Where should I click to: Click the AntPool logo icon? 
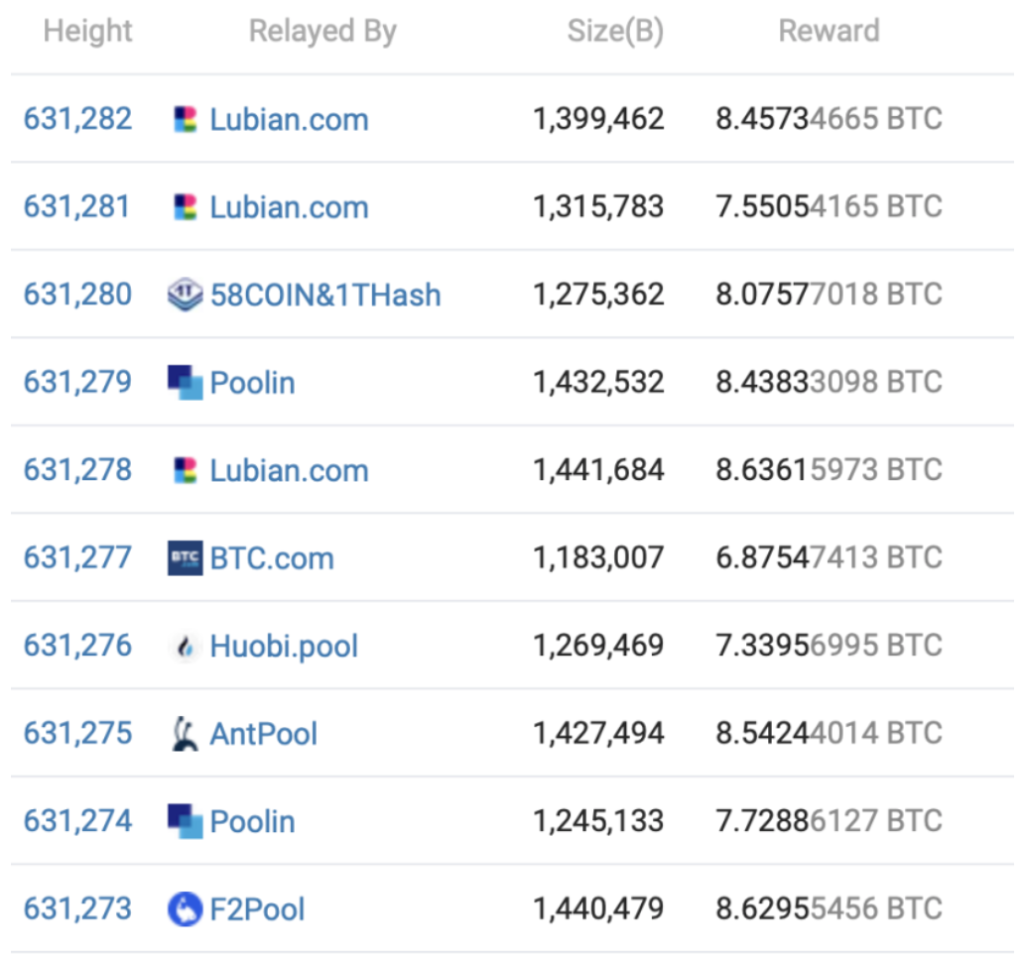(x=185, y=734)
